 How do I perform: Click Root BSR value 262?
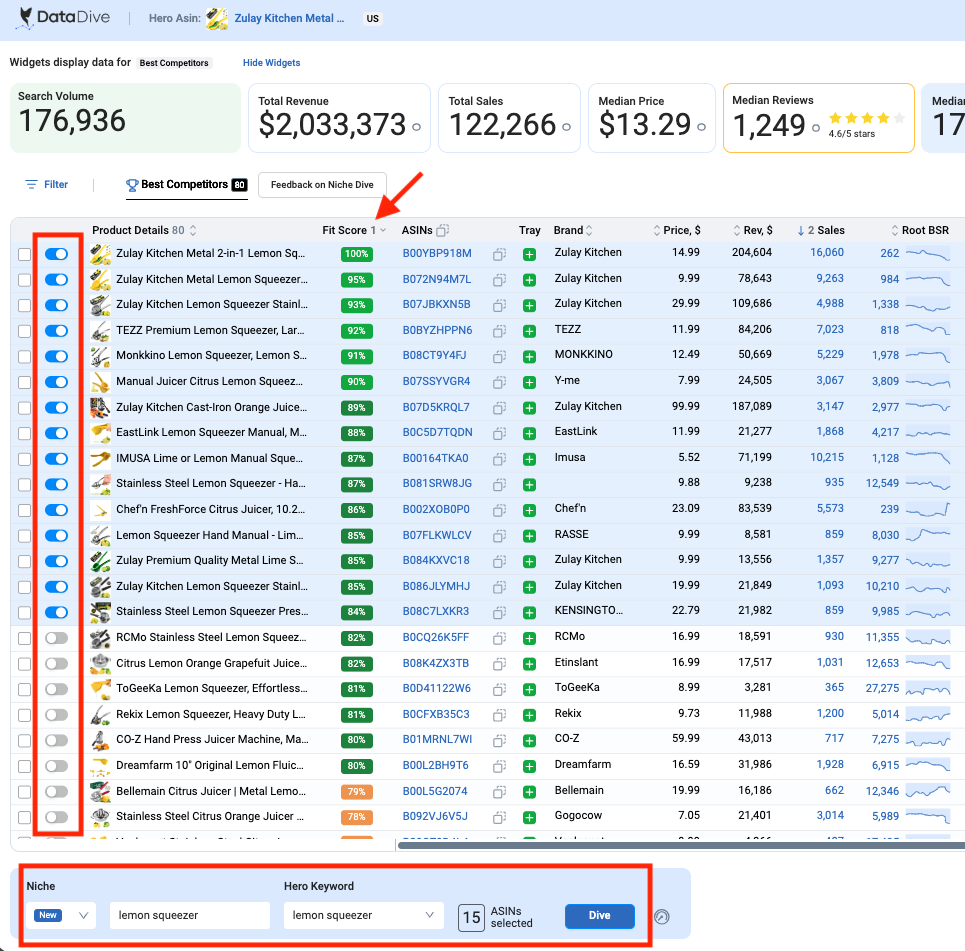tap(889, 253)
